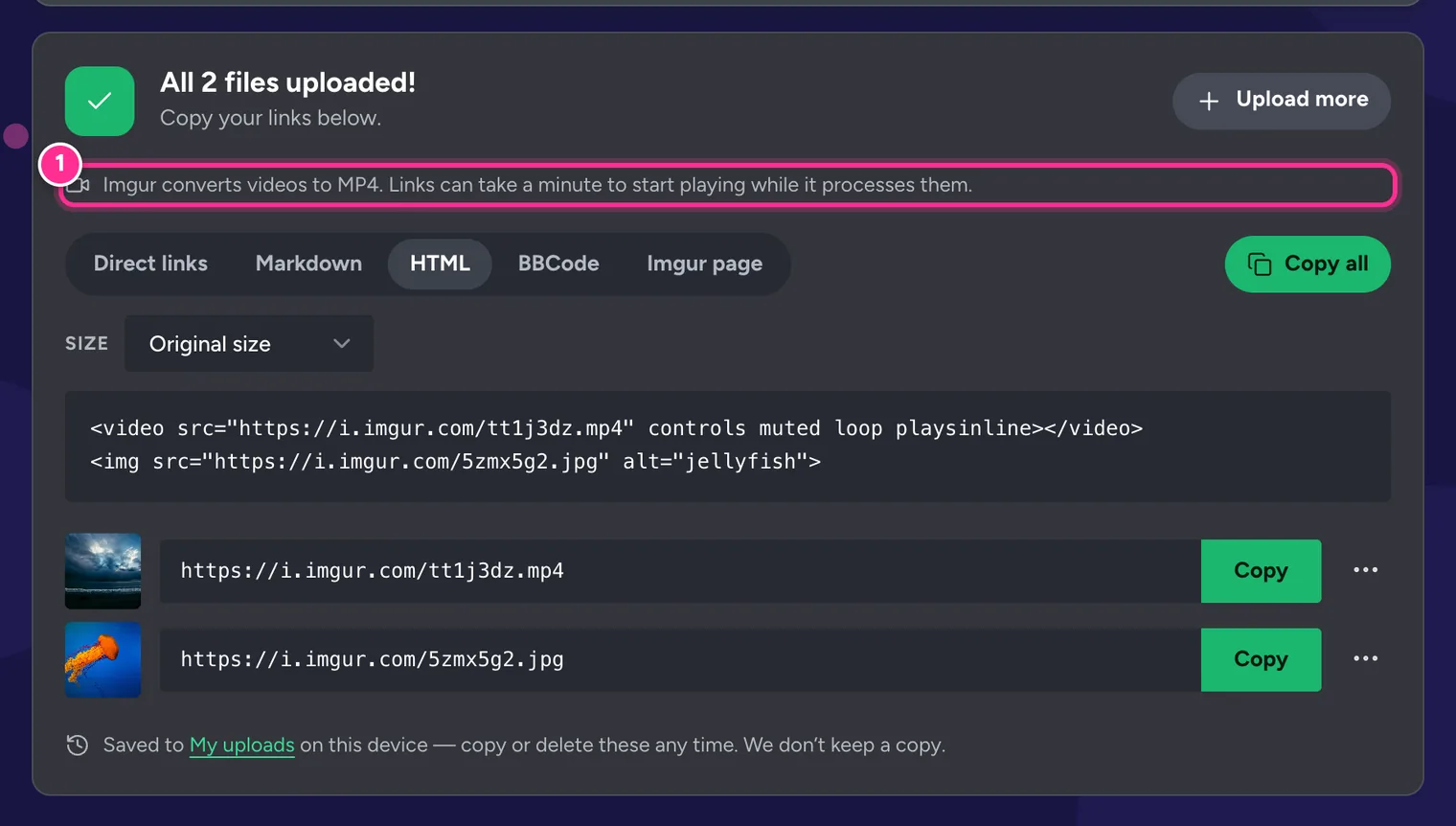Click the 'Copy your links below.' text
This screenshot has height=826, width=1456.
click(270, 118)
